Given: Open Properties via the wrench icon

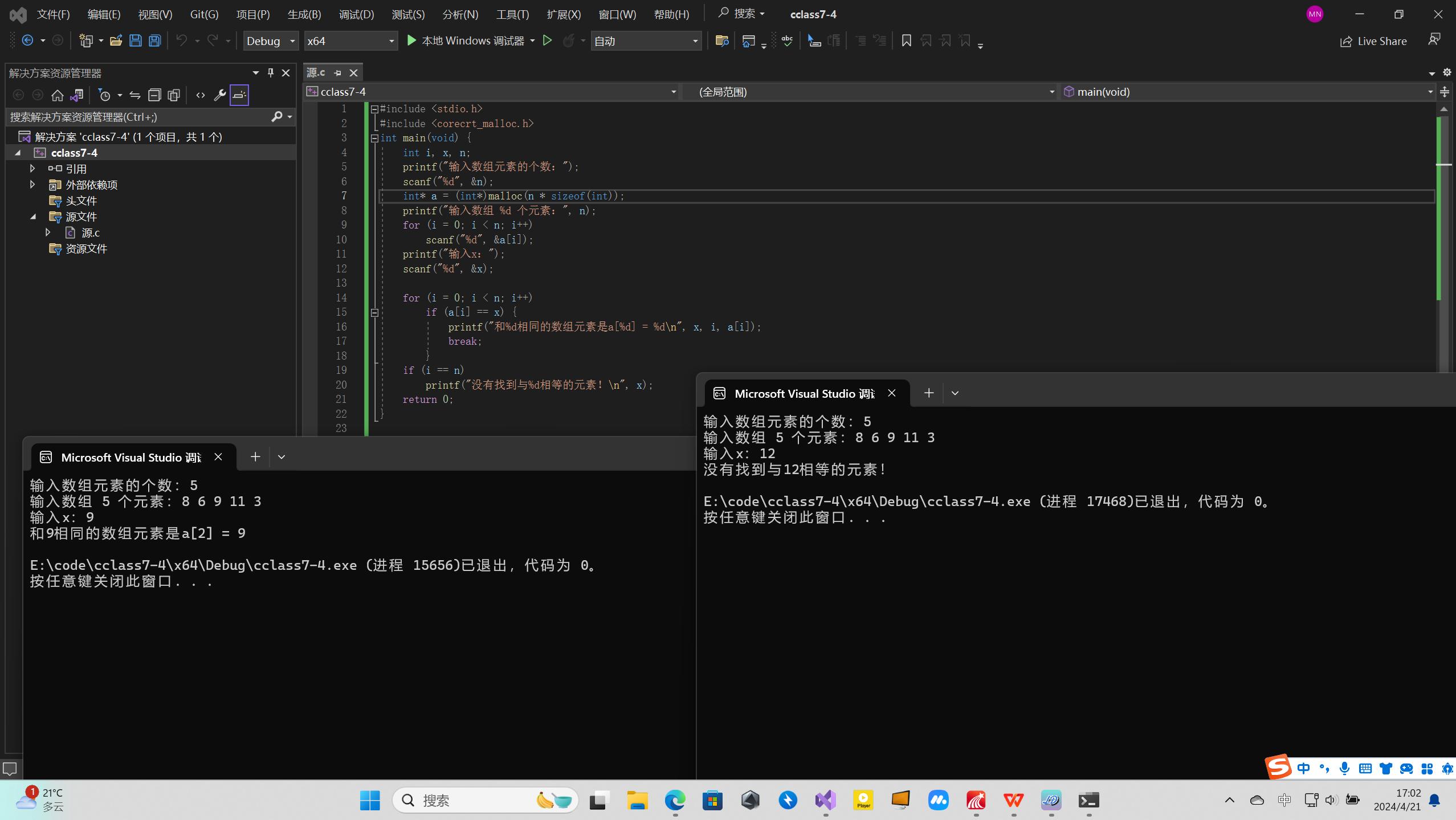Looking at the screenshot, I should tap(219, 95).
